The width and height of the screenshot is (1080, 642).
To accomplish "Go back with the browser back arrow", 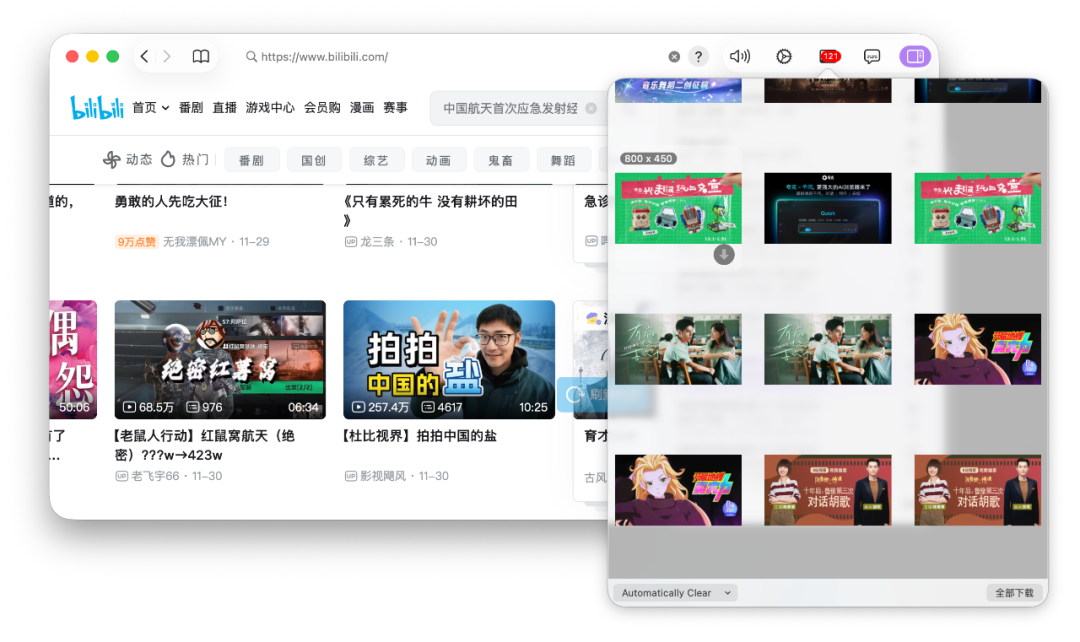I will tap(143, 56).
